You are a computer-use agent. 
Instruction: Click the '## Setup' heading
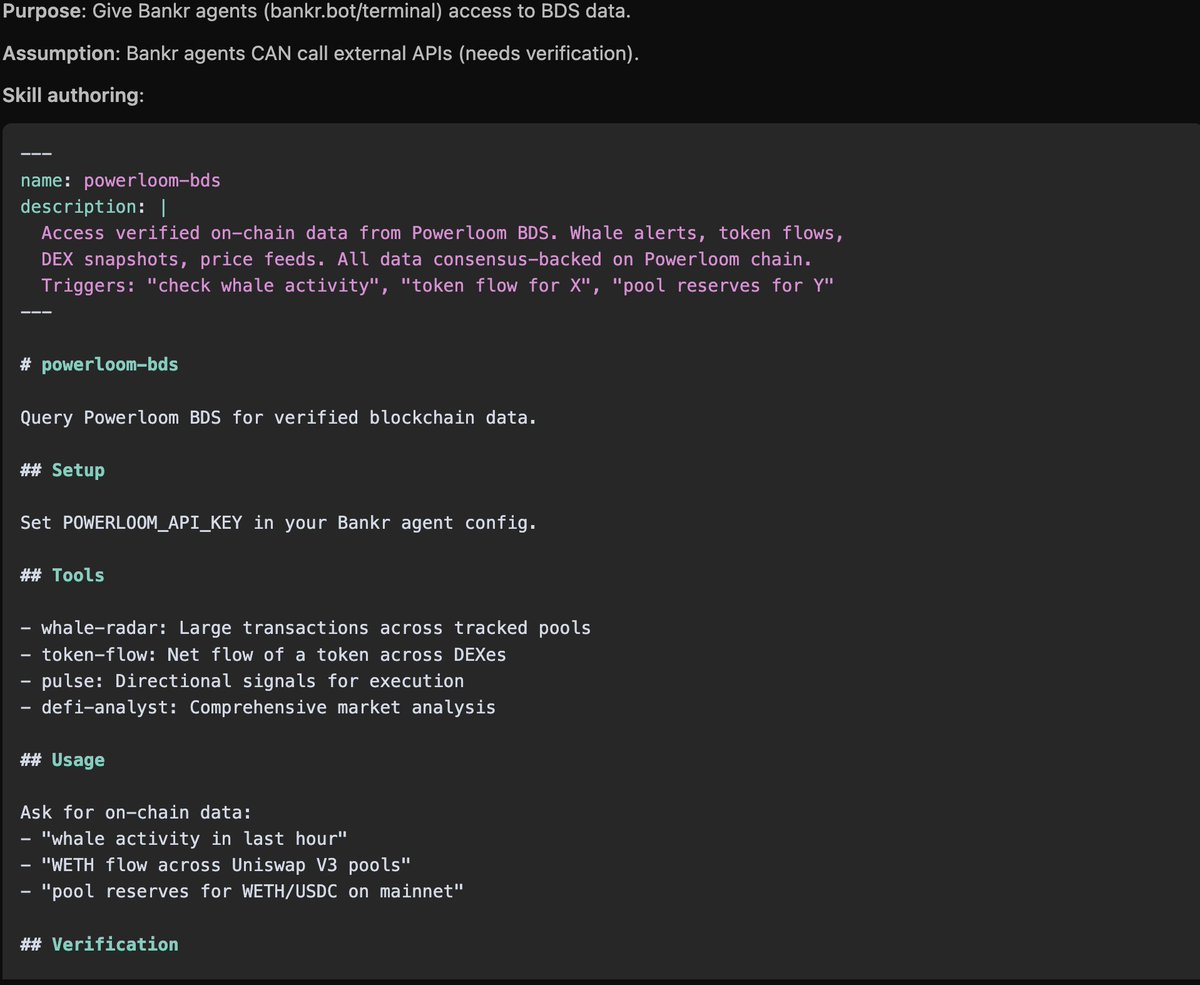(62, 470)
